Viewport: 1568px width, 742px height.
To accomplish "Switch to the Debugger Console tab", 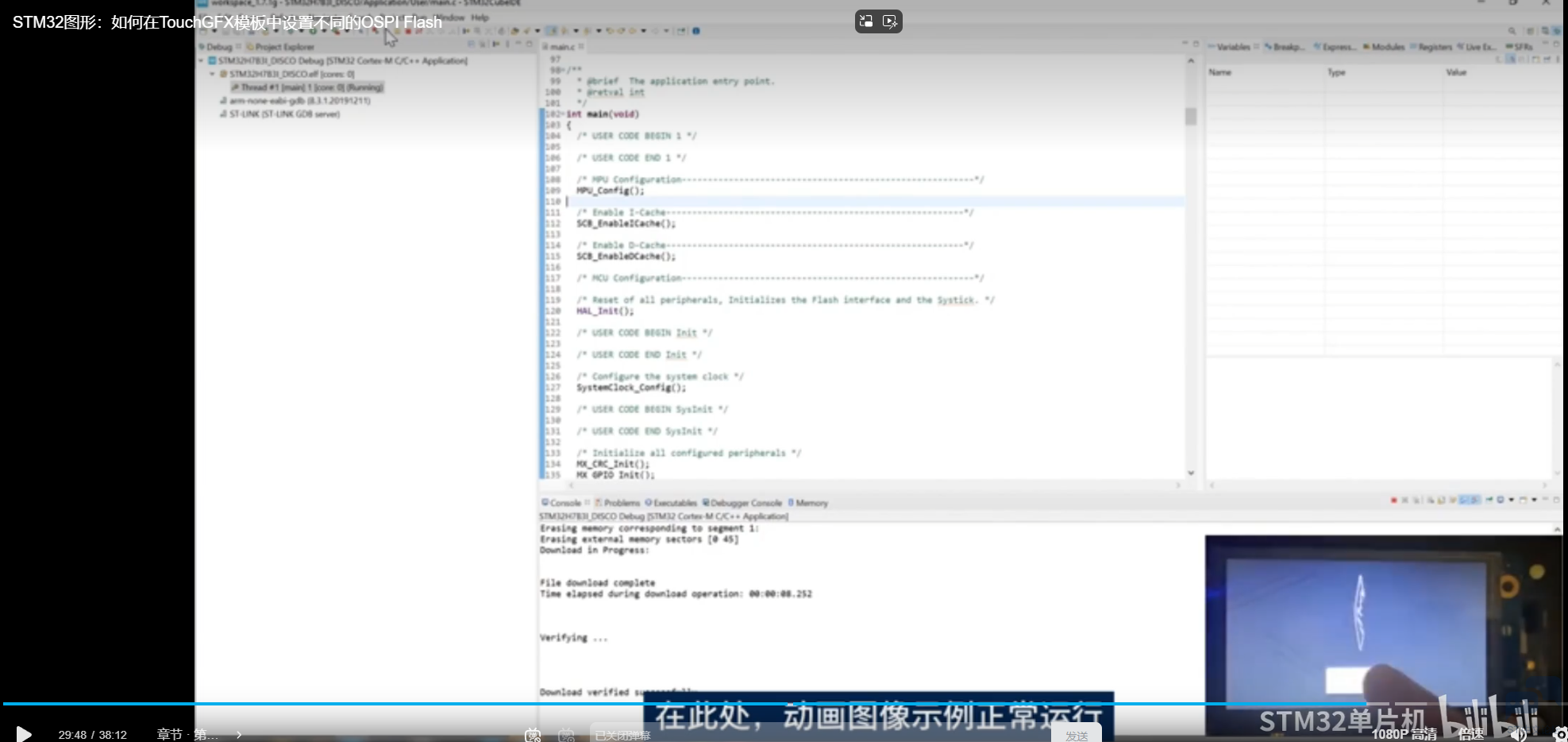I will [x=742, y=503].
